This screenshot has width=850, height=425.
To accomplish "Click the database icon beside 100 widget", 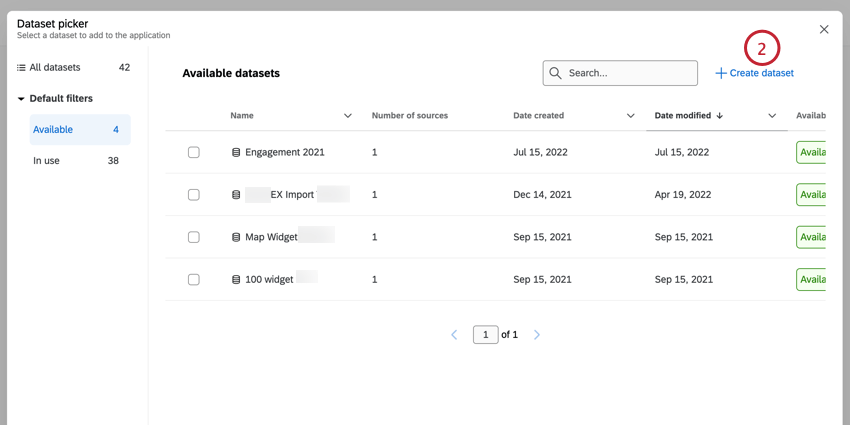I will (x=236, y=280).
